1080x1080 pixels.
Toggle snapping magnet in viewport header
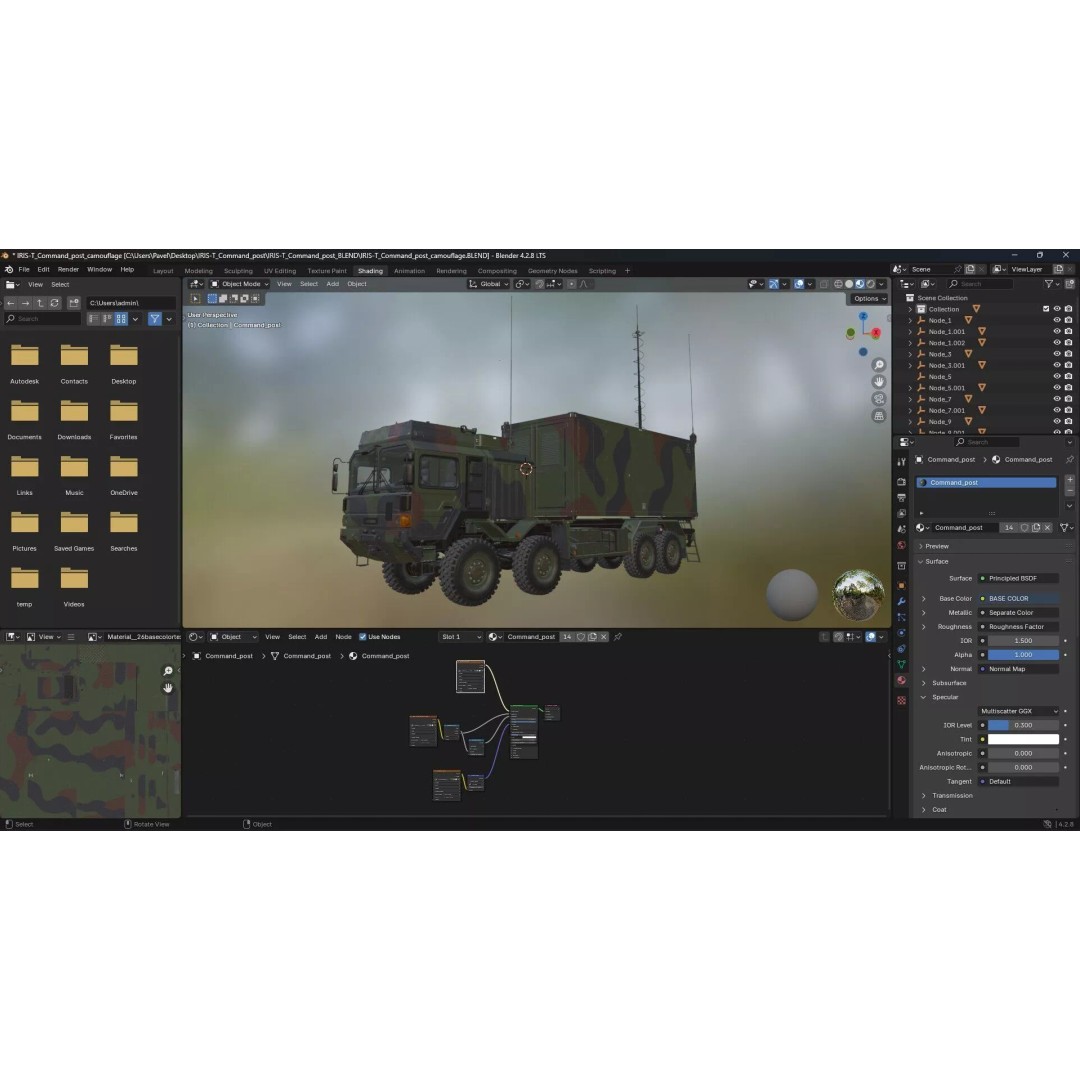coord(539,284)
